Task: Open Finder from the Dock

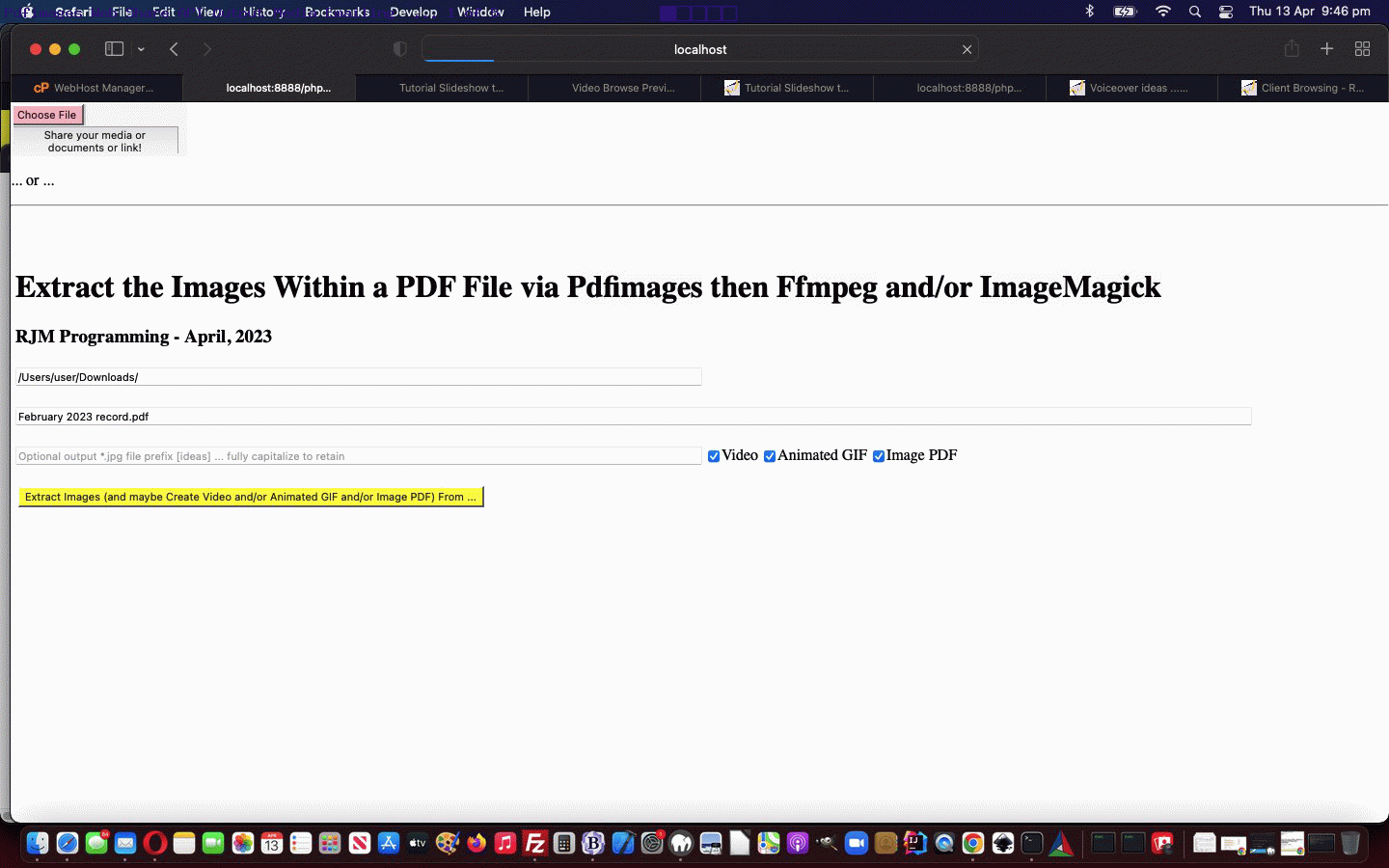Action: click(x=38, y=843)
